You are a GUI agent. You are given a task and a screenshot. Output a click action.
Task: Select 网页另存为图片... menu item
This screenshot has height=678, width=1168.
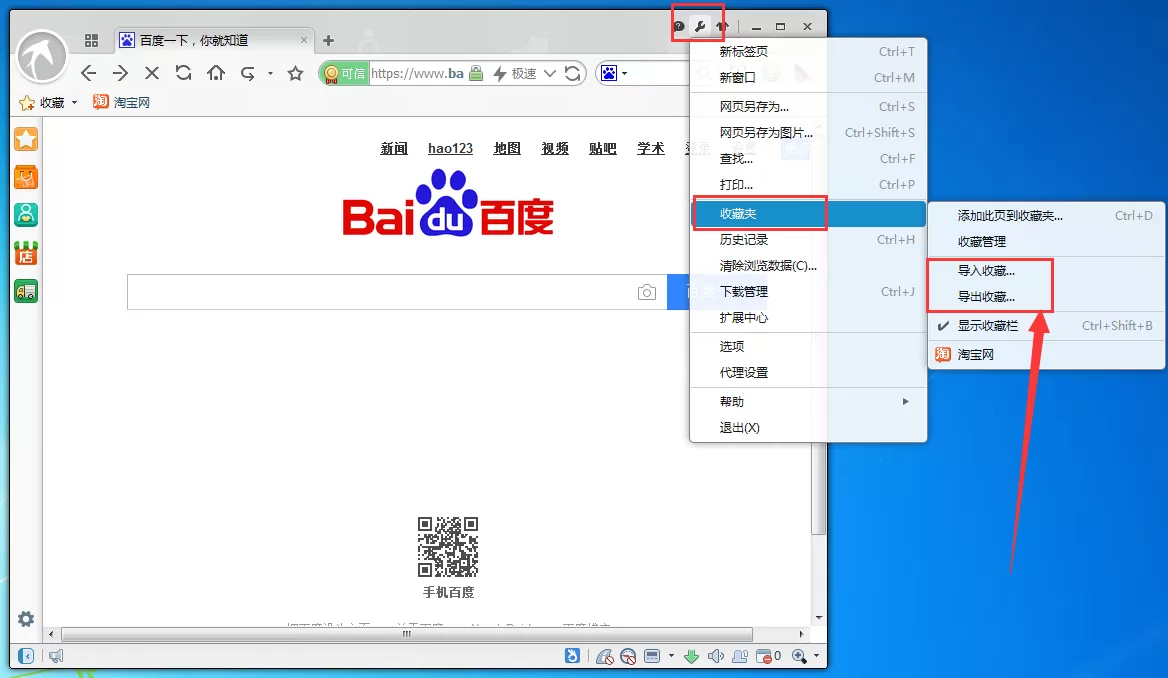pyautogui.click(x=809, y=133)
